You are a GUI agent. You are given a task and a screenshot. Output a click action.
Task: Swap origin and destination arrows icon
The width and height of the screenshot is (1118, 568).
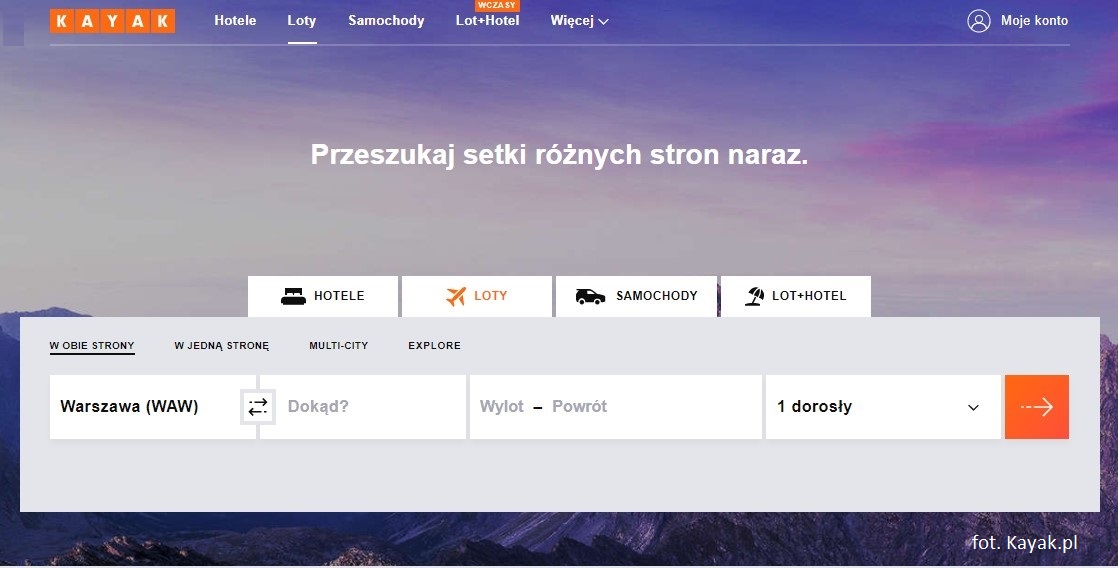257,407
